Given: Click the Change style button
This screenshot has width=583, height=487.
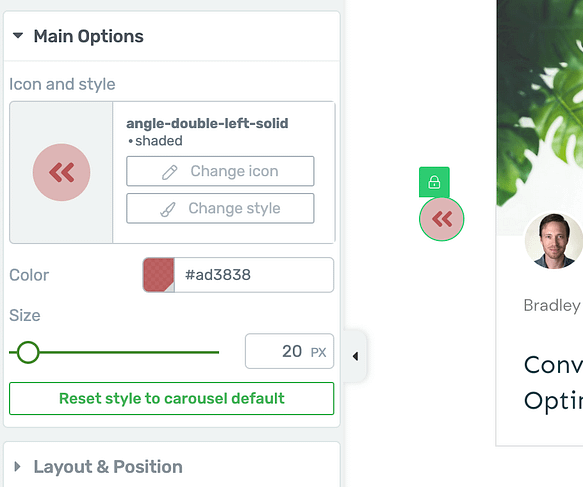Looking at the screenshot, I should (x=220, y=208).
